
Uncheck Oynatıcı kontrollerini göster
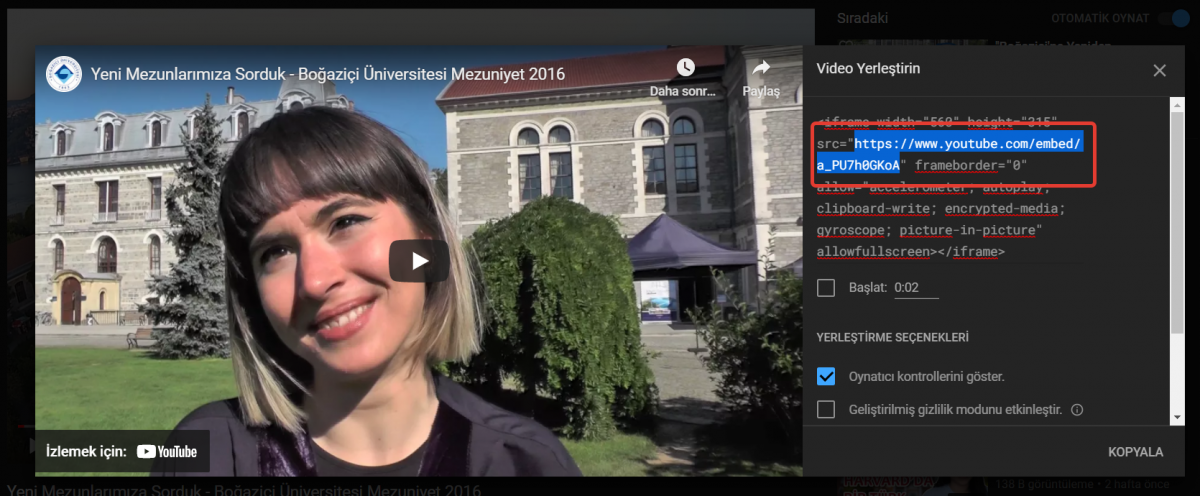(x=826, y=376)
